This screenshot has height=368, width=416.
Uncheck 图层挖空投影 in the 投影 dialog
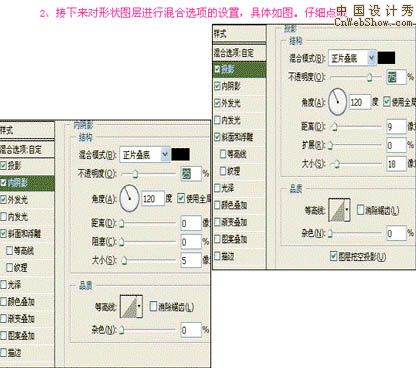[x=333, y=256]
